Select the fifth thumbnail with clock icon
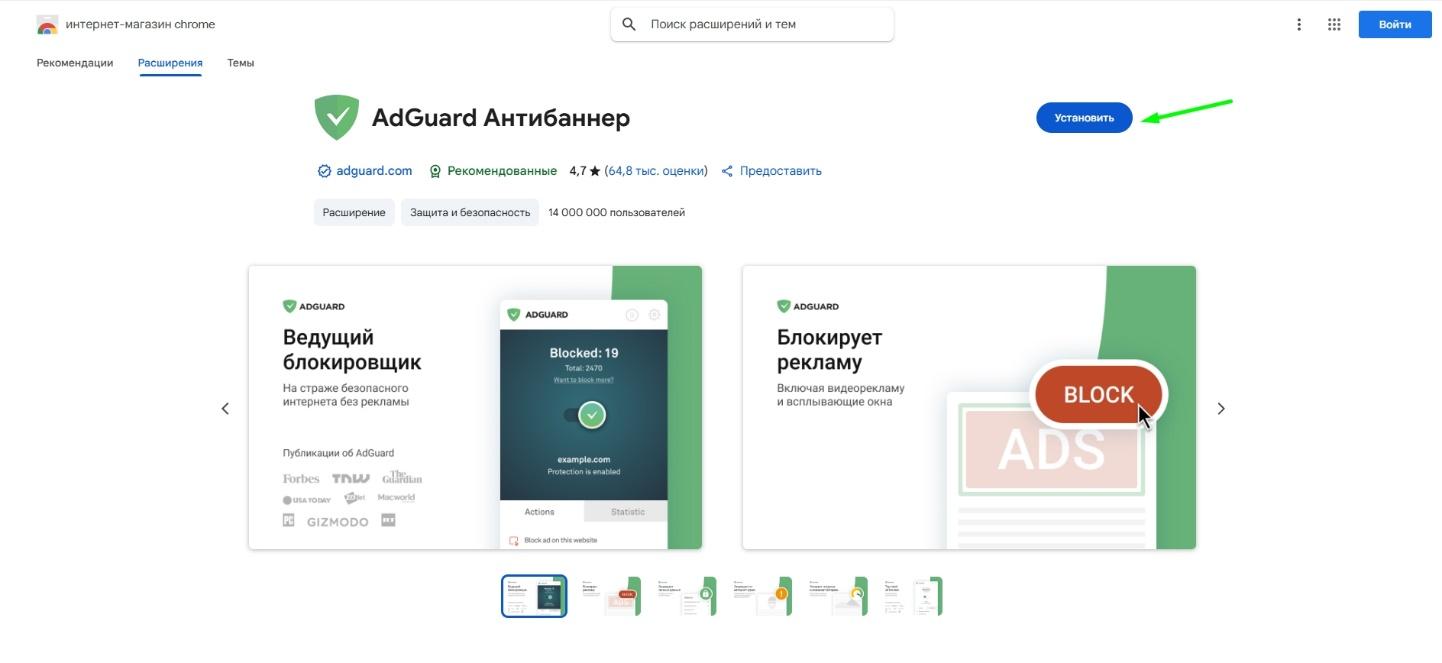Viewport: 1442px width, 663px height. point(837,596)
